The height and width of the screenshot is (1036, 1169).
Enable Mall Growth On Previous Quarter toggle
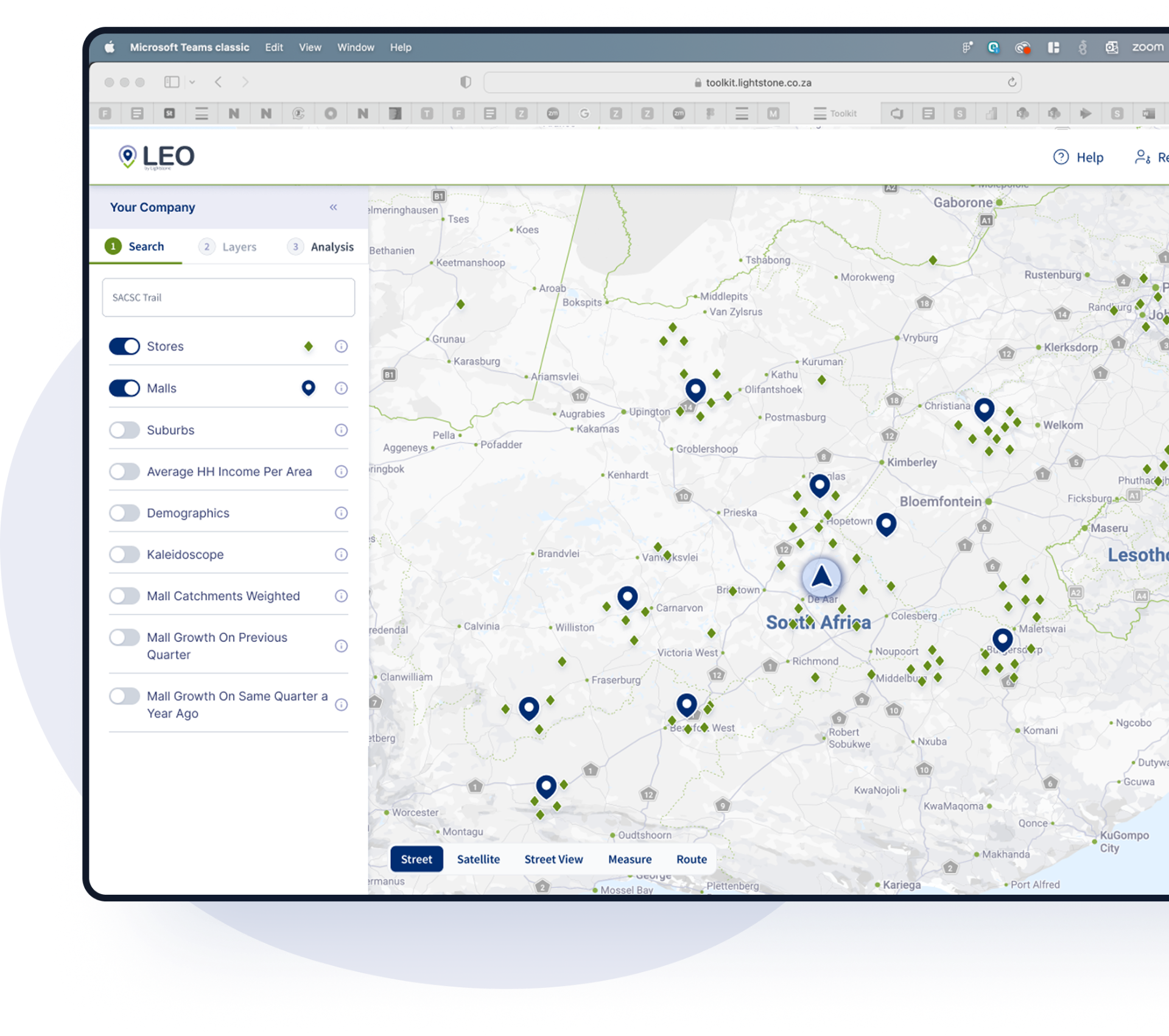point(124,637)
